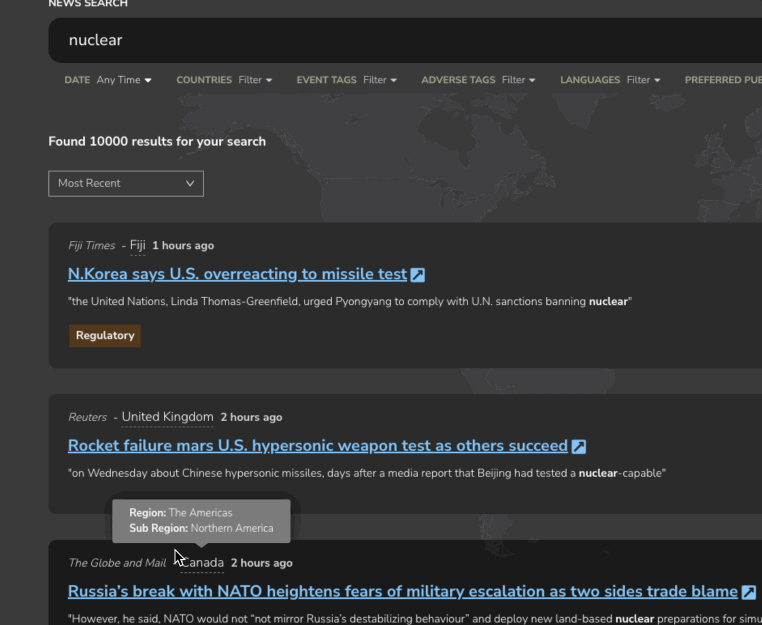Image resolution: width=762 pixels, height=625 pixels.
Task: Click The Globe and Mail source name
Action: tap(117, 563)
